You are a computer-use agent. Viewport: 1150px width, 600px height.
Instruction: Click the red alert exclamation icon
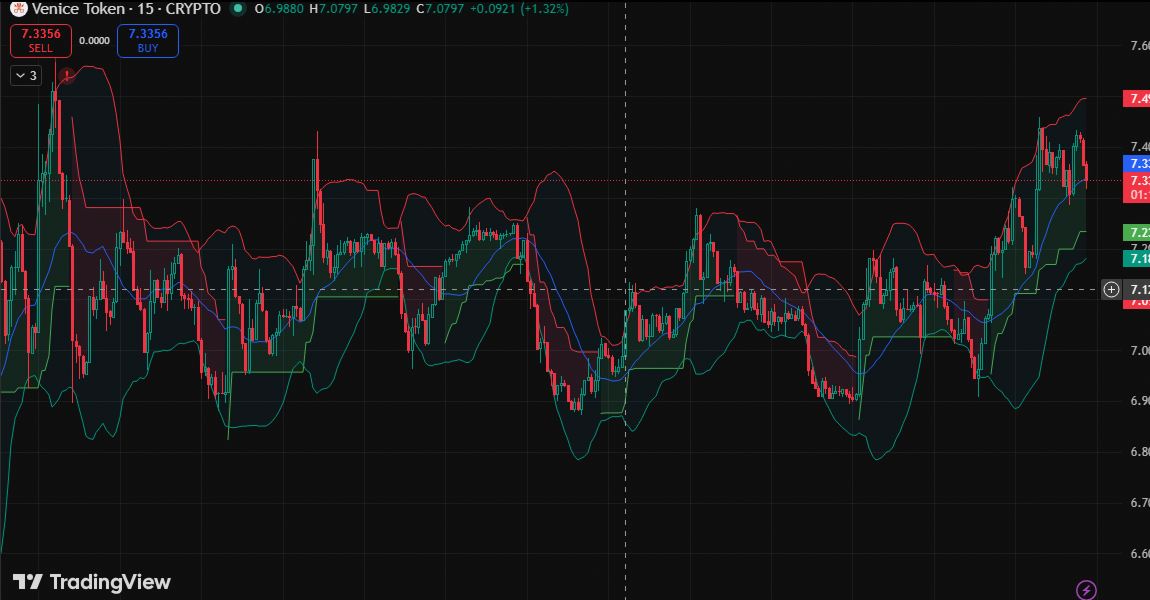coord(67,75)
